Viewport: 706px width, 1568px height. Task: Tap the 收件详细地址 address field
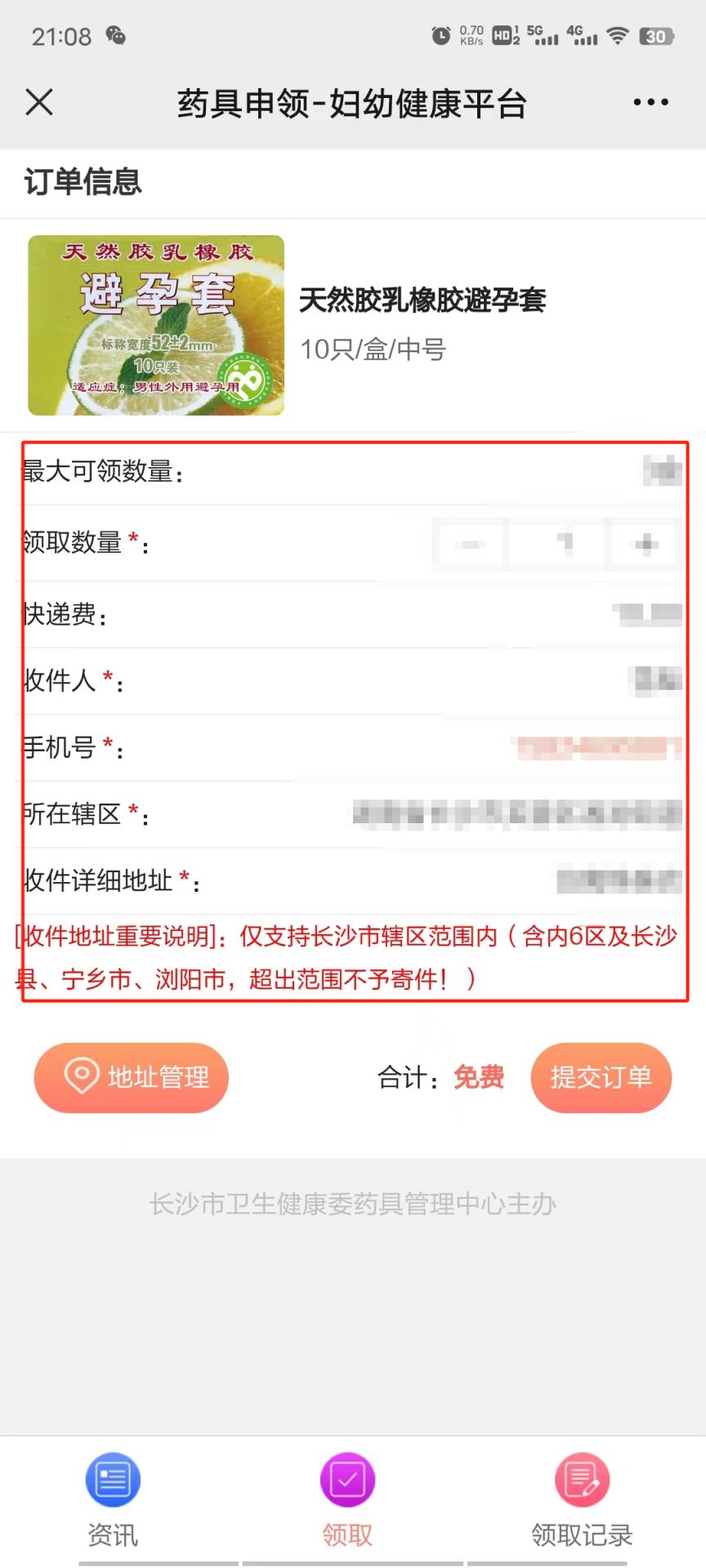click(x=351, y=880)
